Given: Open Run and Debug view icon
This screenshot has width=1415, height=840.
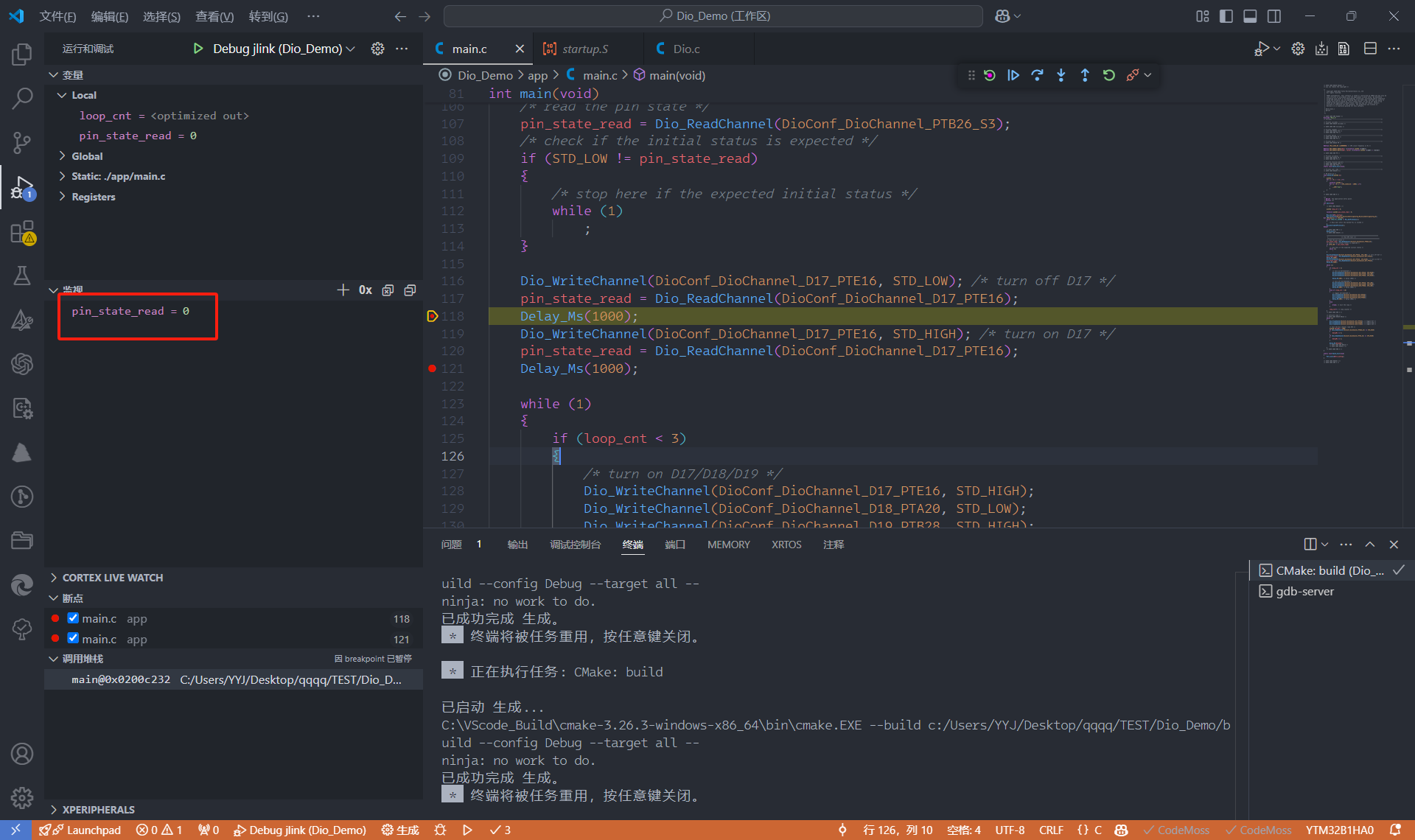Looking at the screenshot, I should pos(22,188).
